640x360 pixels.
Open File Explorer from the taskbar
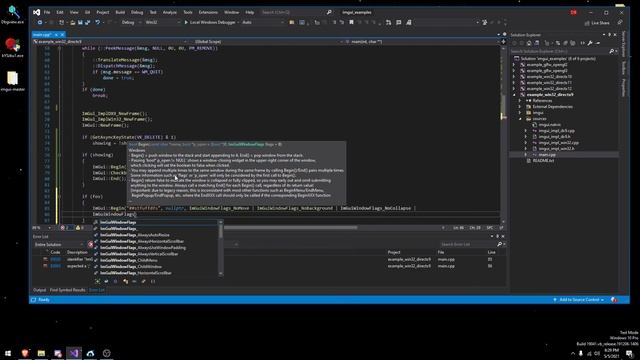41,353
